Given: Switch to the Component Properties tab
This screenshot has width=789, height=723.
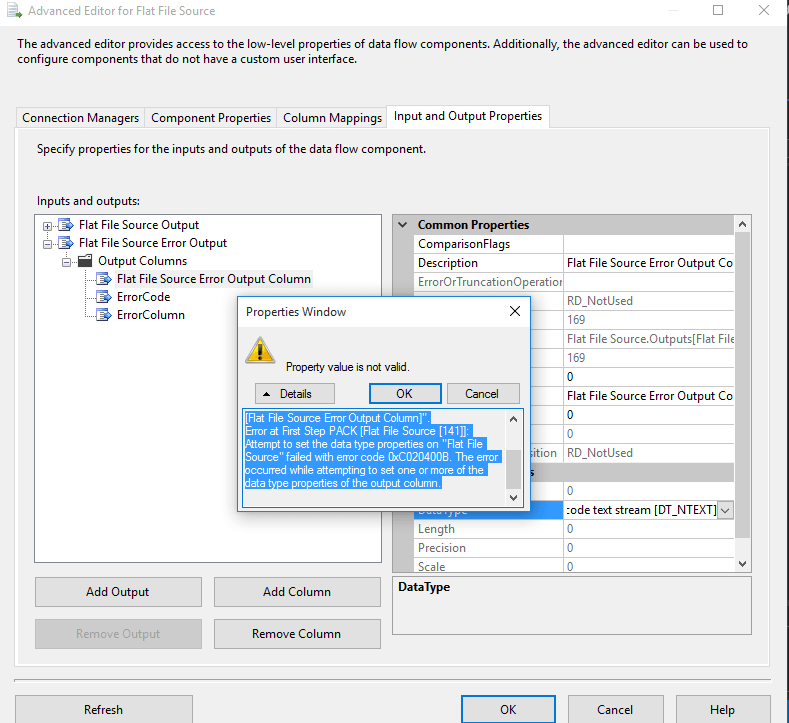Looking at the screenshot, I should point(211,117).
